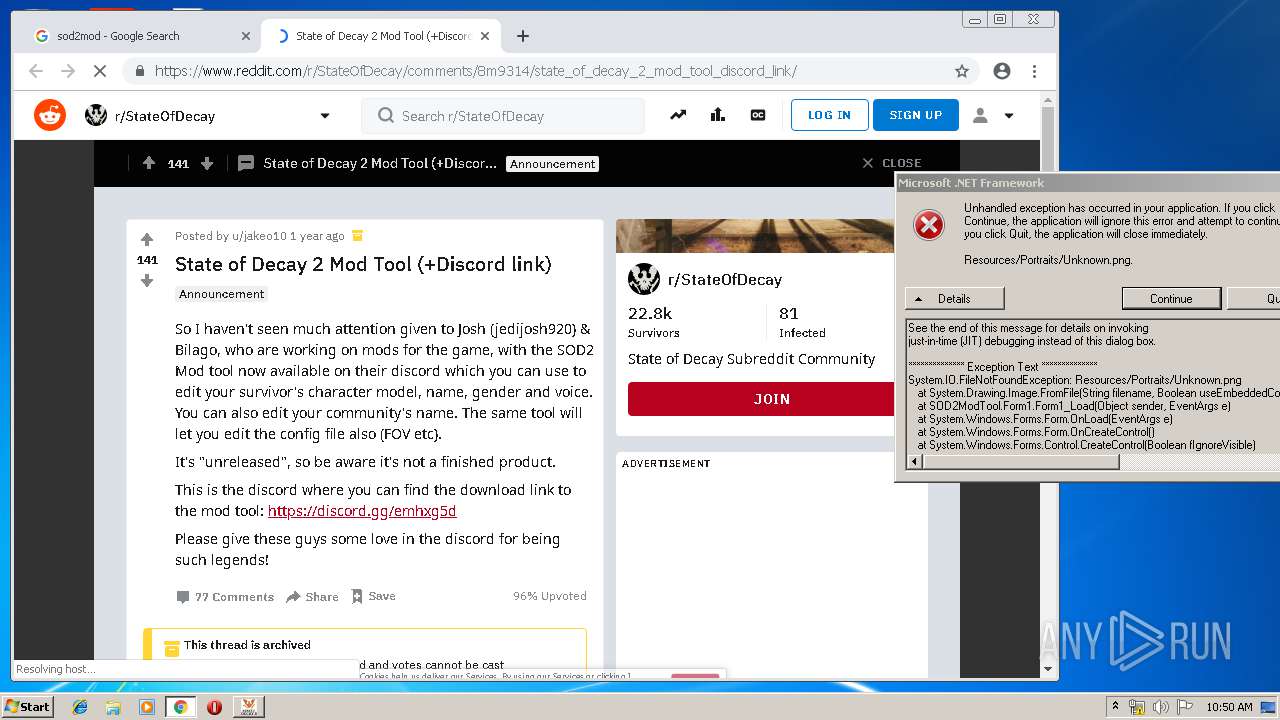Stop loading the page
The height and width of the screenshot is (720, 1280).
click(100, 71)
